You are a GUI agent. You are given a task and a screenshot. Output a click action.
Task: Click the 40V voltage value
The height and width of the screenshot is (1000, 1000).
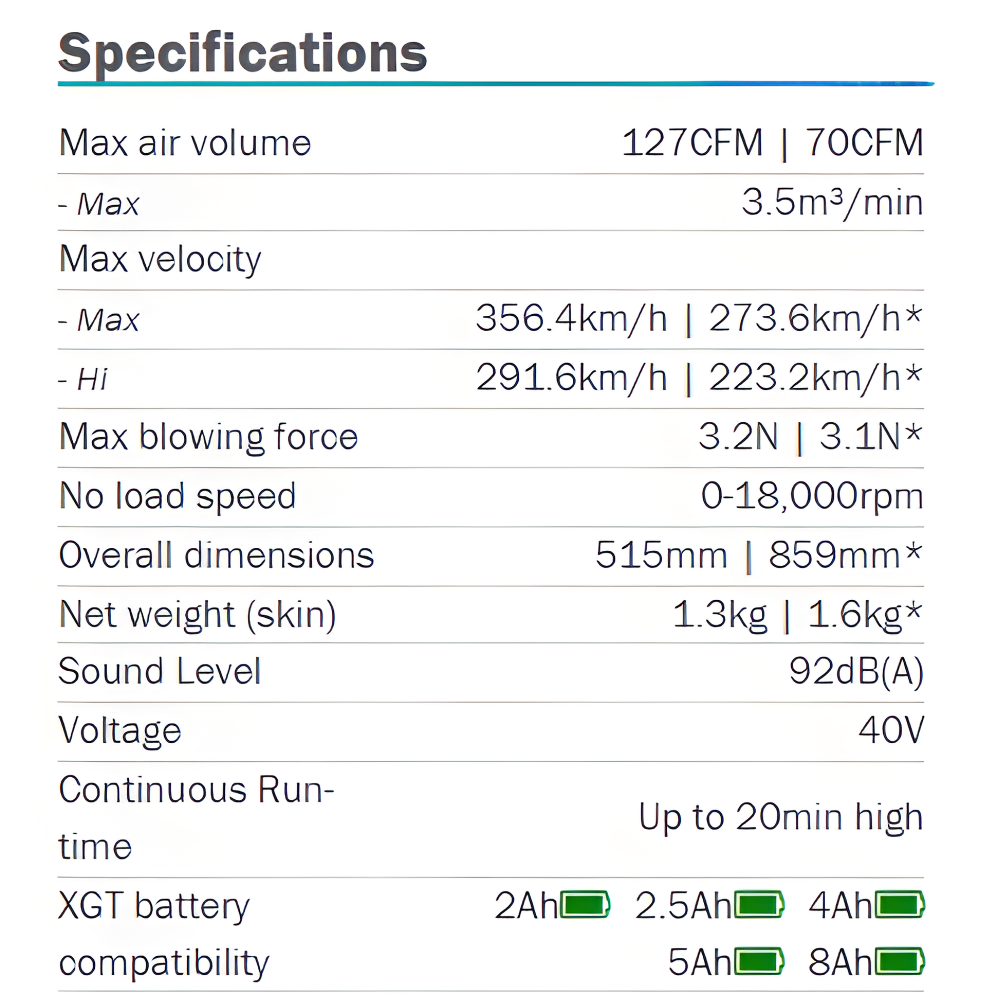click(x=891, y=731)
